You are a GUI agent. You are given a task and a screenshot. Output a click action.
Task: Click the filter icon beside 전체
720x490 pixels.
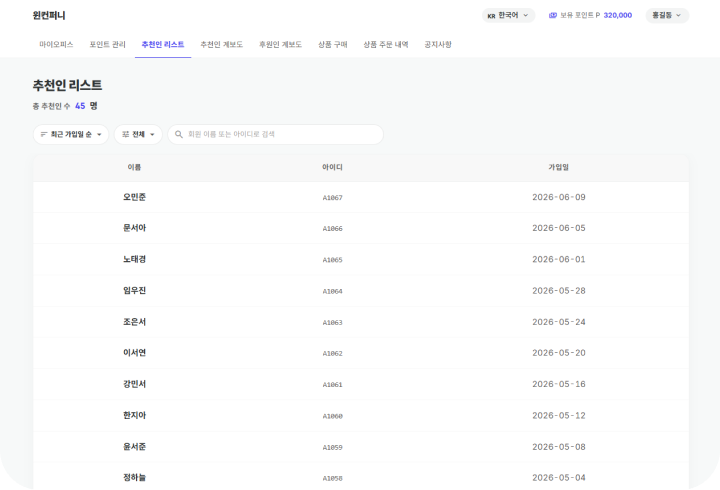[x=125, y=135]
